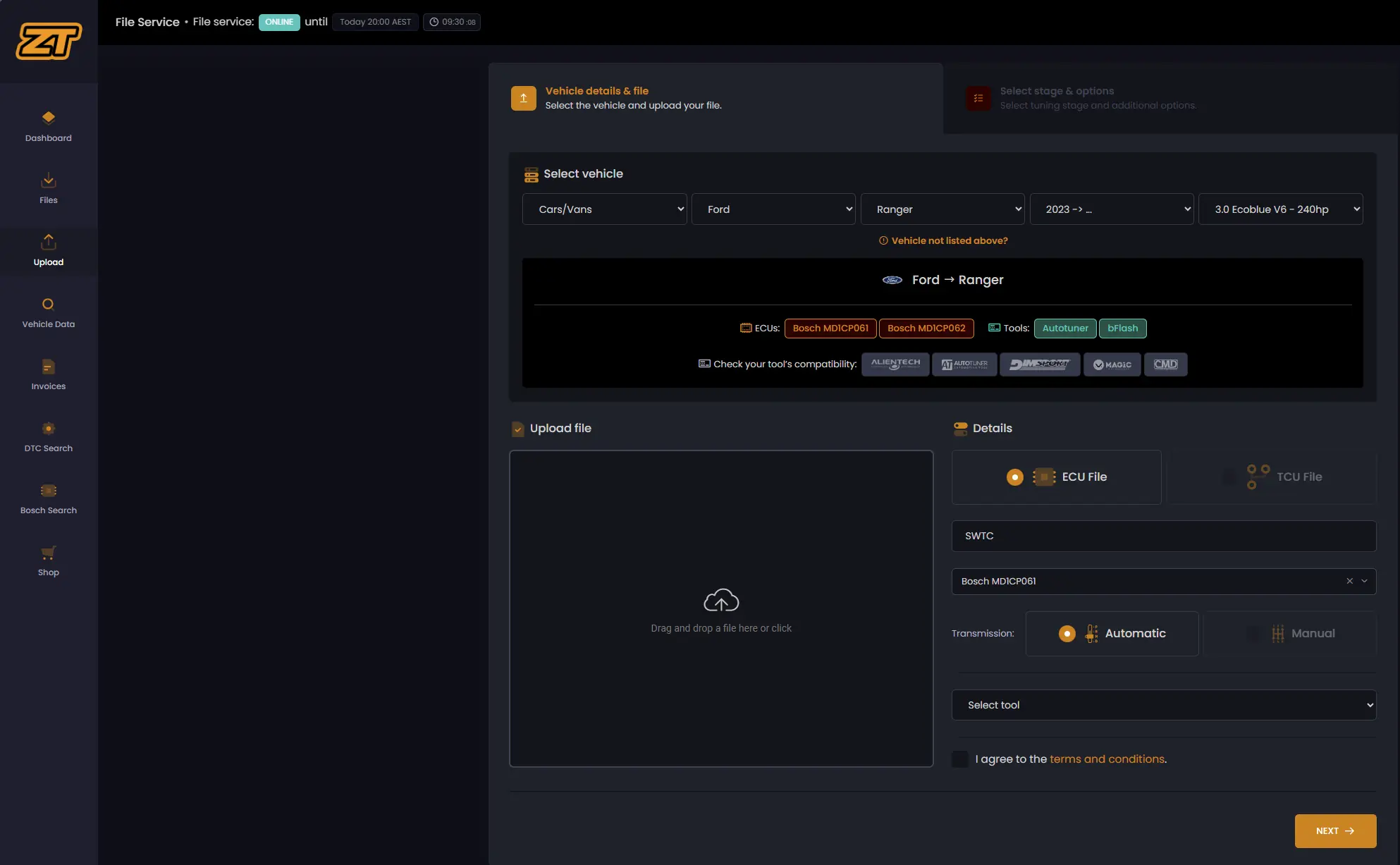Viewport: 1400px width, 865px height.
Task: Click the Autotuner compatibility logo
Action: 964,364
